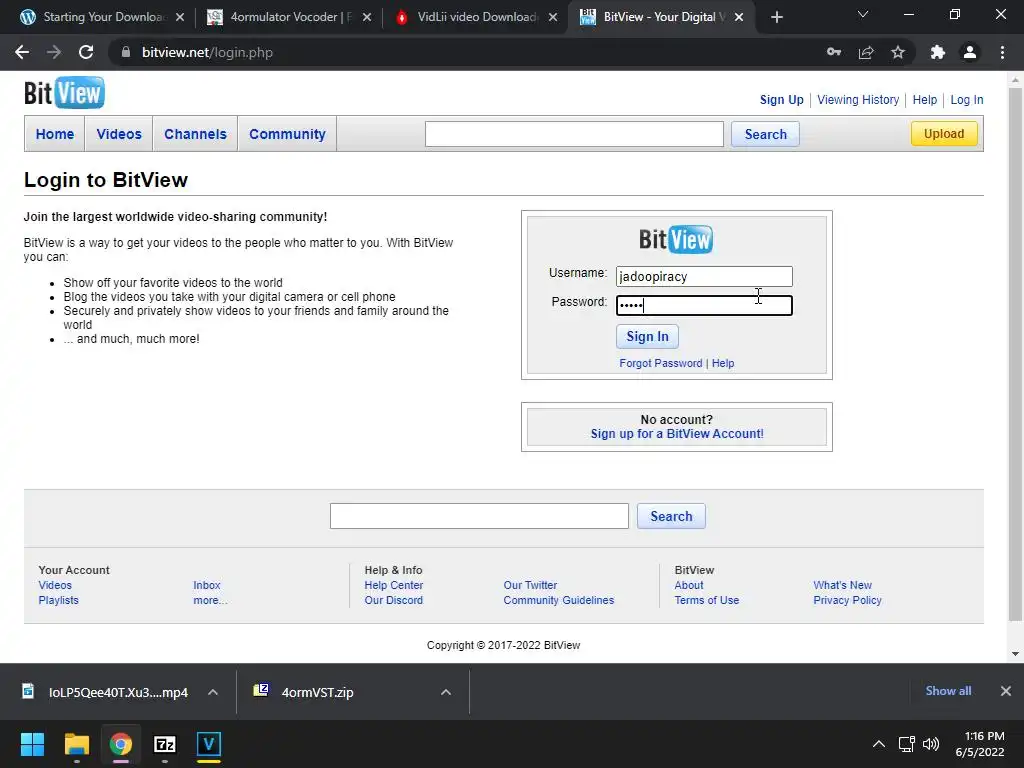Focus the Username field
1024x768 pixels.
coord(704,276)
